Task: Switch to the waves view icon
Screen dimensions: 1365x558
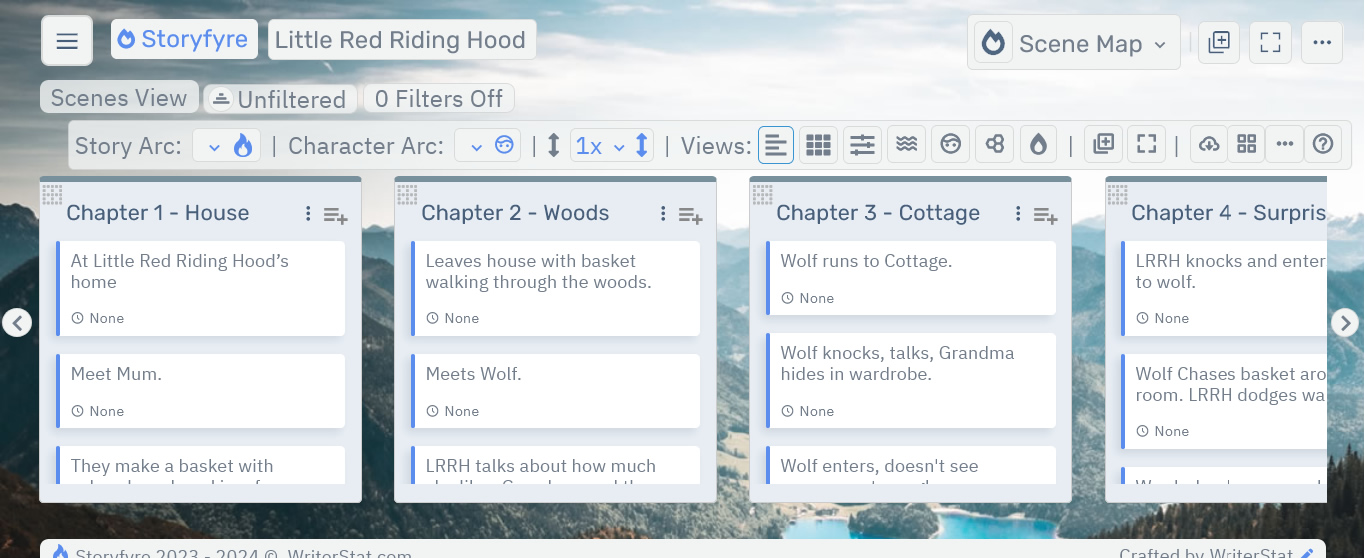Action: (x=906, y=145)
